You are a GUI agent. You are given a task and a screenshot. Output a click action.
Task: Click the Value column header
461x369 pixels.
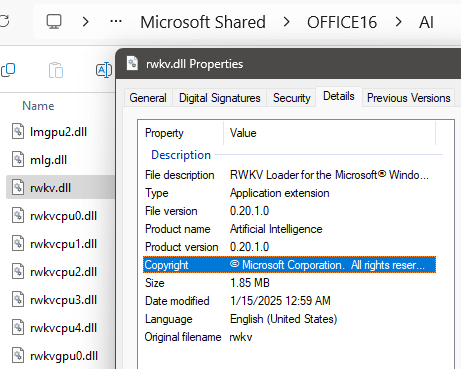[x=329, y=133]
